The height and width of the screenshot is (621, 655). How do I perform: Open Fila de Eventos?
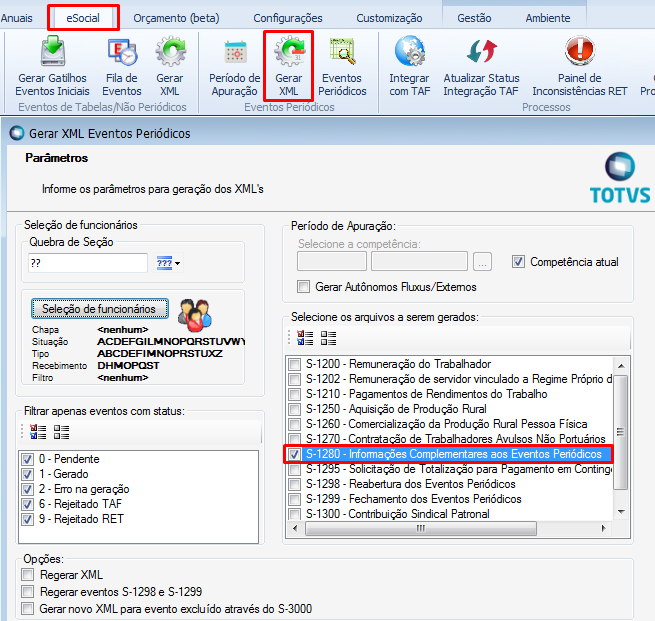(122, 66)
